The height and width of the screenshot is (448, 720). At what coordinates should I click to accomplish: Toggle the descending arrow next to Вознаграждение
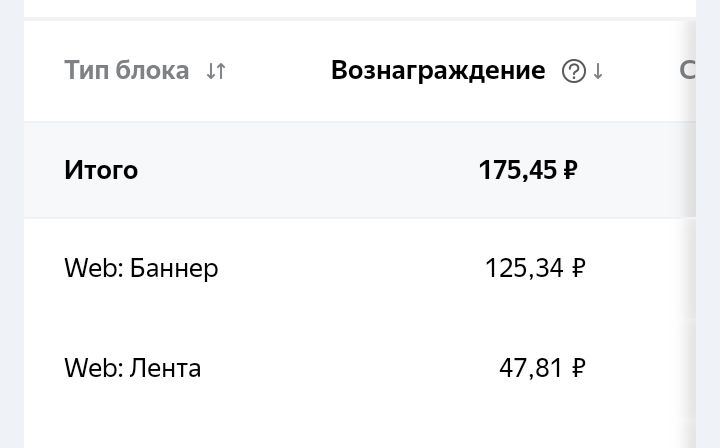click(x=597, y=71)
